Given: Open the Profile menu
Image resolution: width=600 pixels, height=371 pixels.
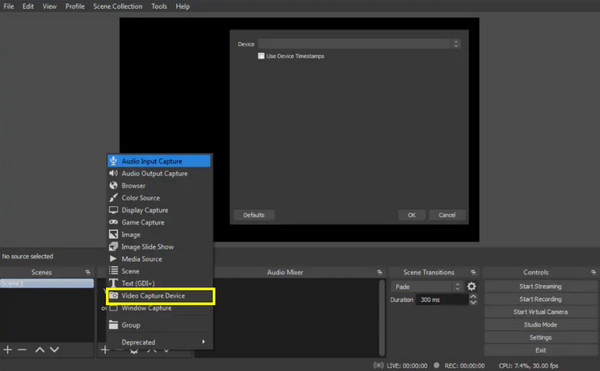Looking at the screenshot, I should (75, 7).
